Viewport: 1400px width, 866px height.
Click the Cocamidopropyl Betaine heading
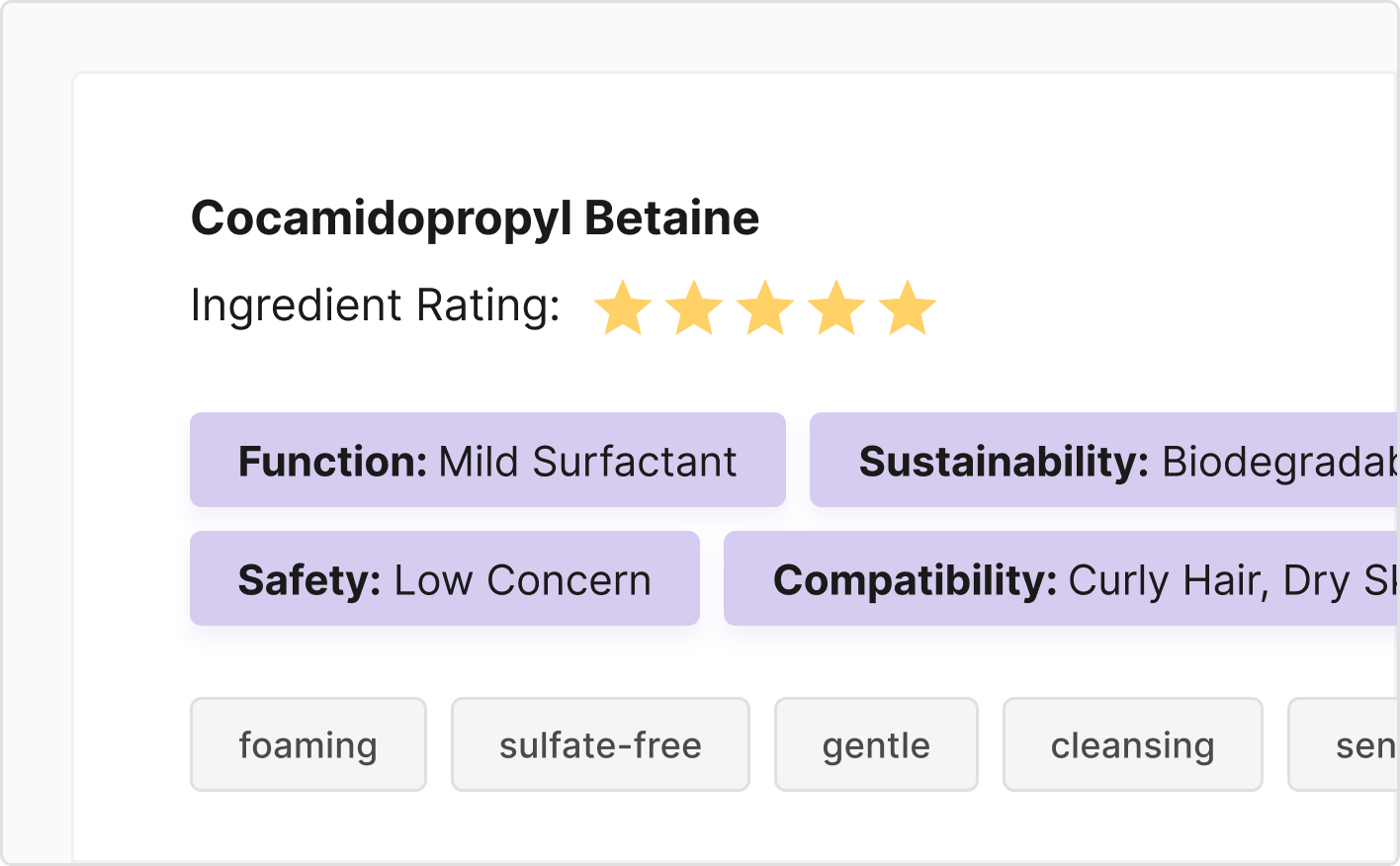click(x=475, y=217)
